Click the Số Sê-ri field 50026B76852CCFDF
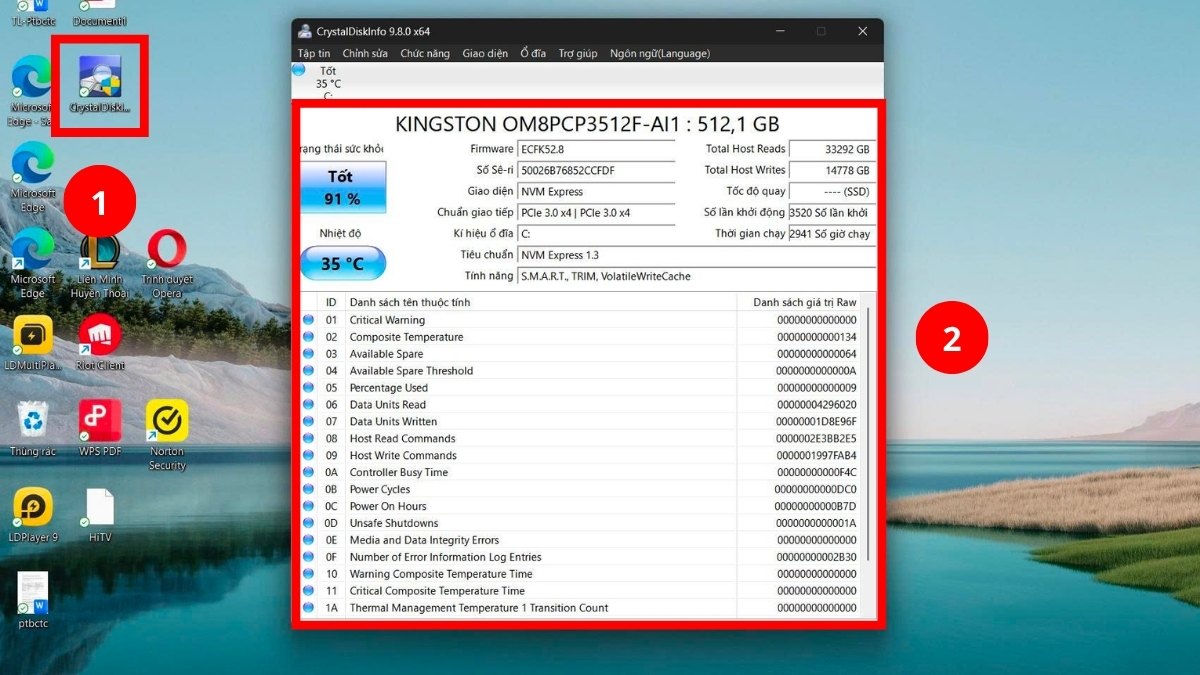The image size is (1200, 675). pos(596,170)
